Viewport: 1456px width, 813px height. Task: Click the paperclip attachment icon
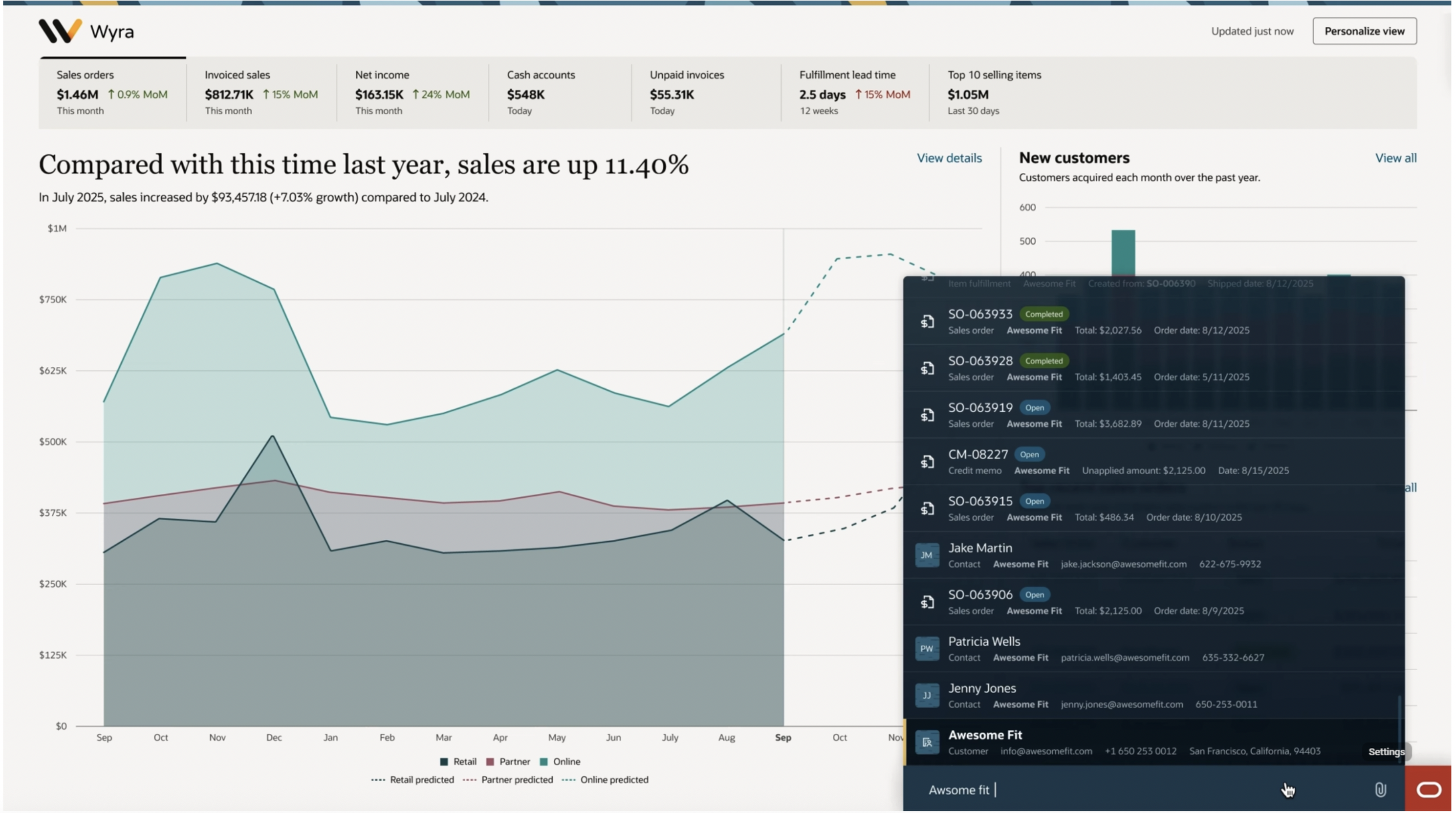(x=1380, y=790)
